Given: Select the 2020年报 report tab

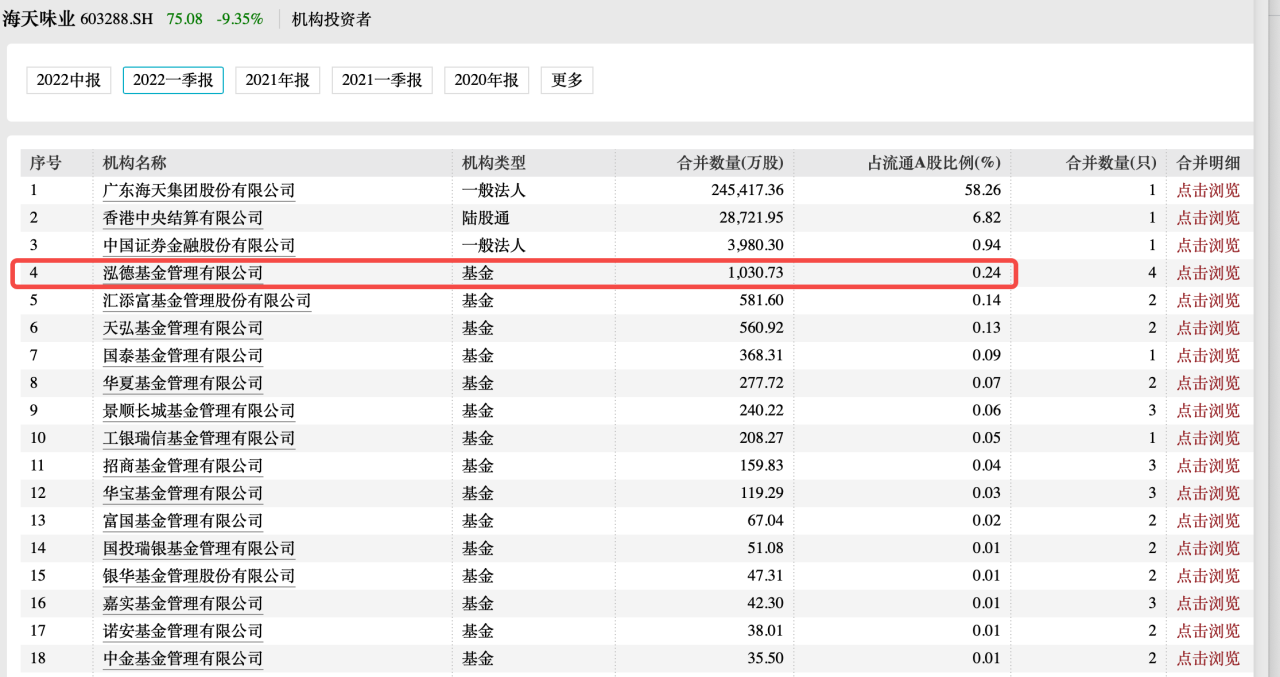Looking at the screenshot, I should [x=486, y=81].
